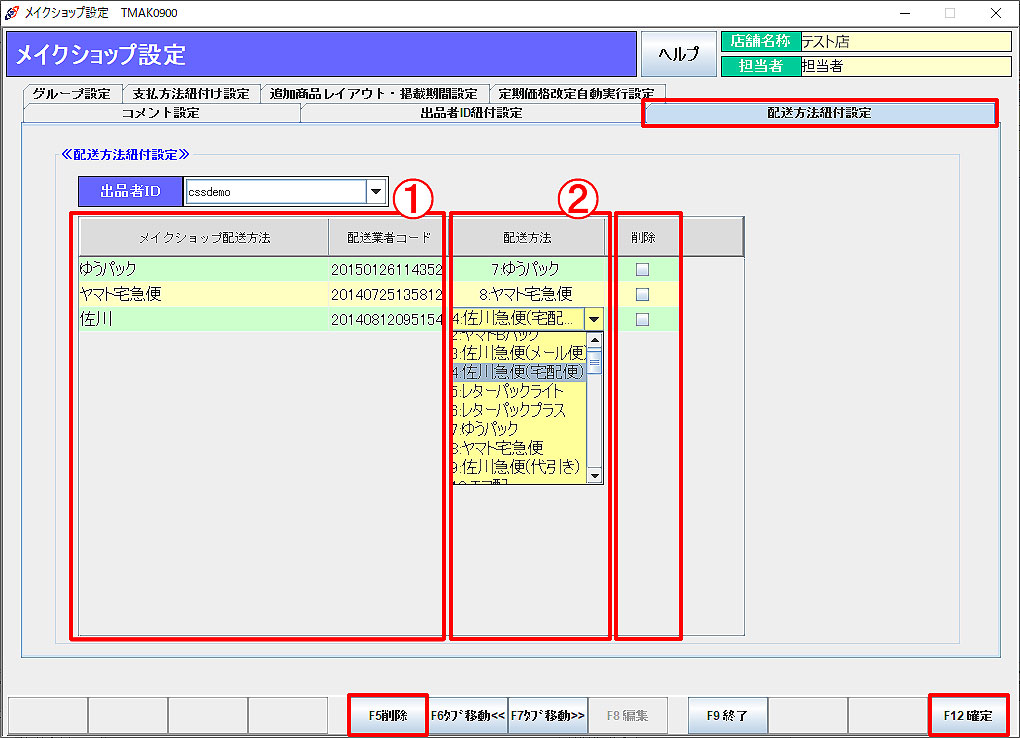Select the ヤマト宅急便 cell in first column
The width and height of the screenshot is (1020, 738).
(204, 294)
